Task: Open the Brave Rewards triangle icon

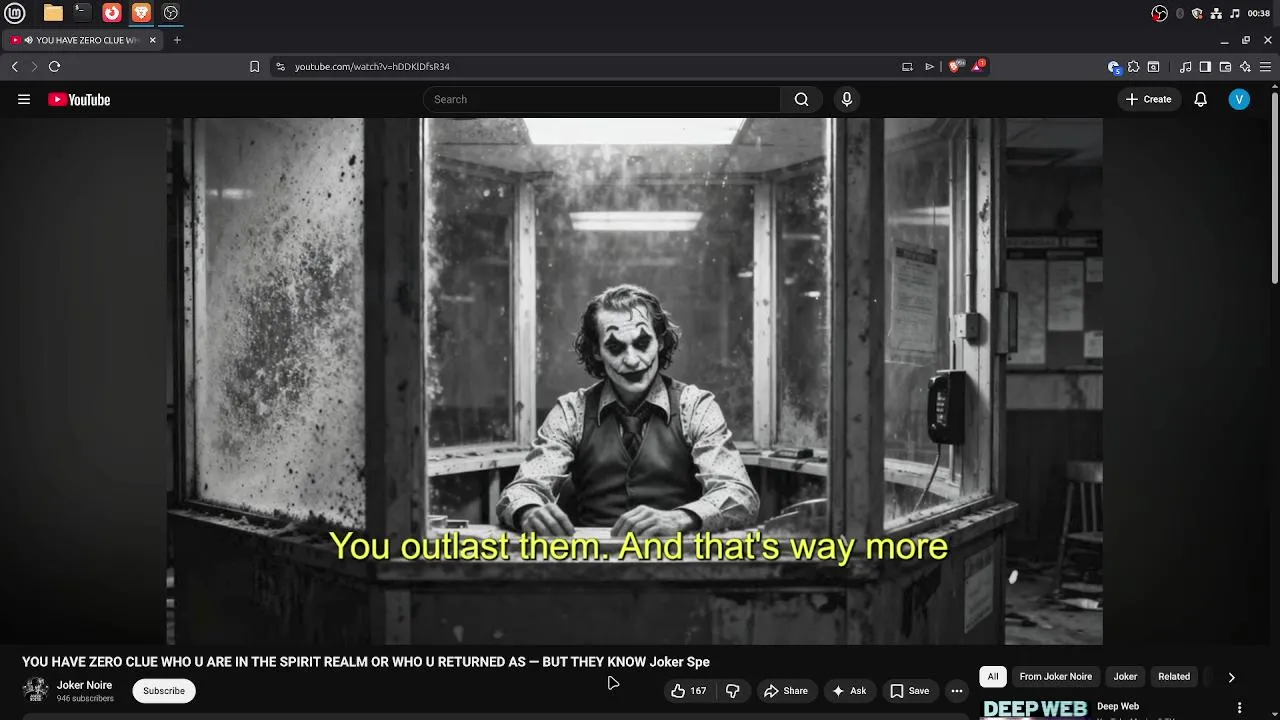Action: pos(978,66)
